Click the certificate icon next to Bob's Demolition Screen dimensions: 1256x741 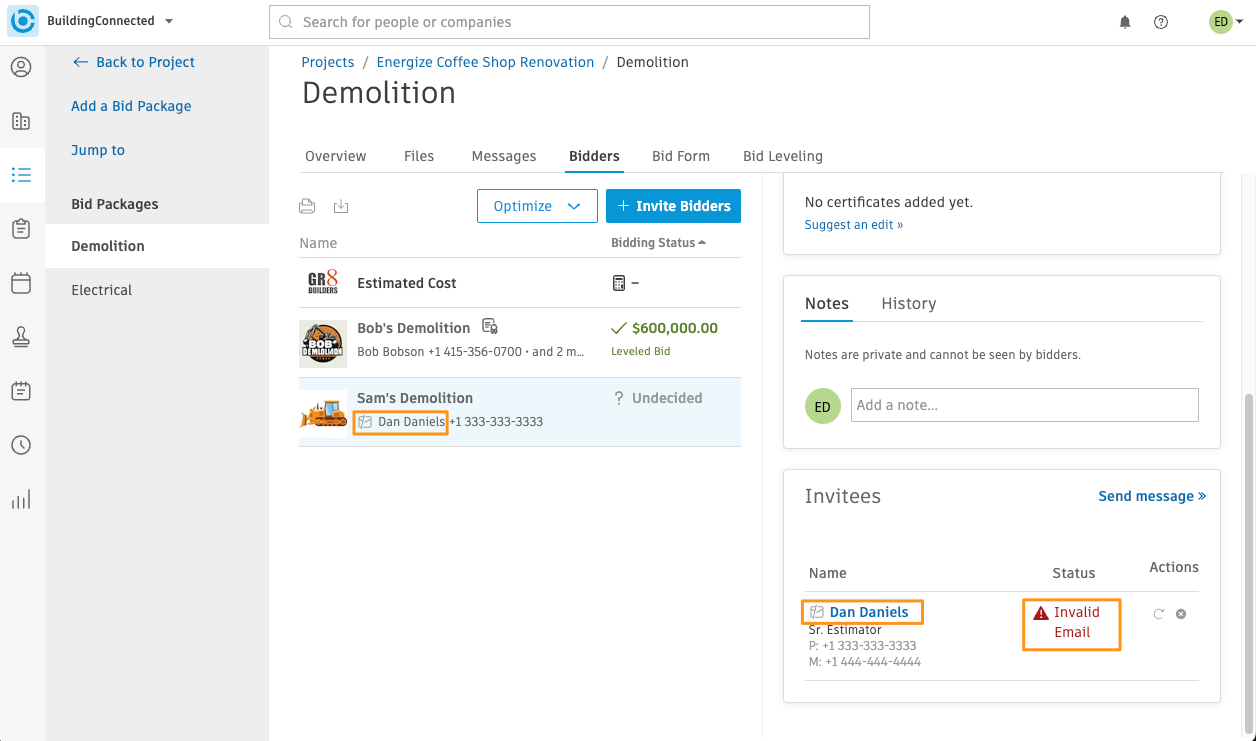[490, 327]
